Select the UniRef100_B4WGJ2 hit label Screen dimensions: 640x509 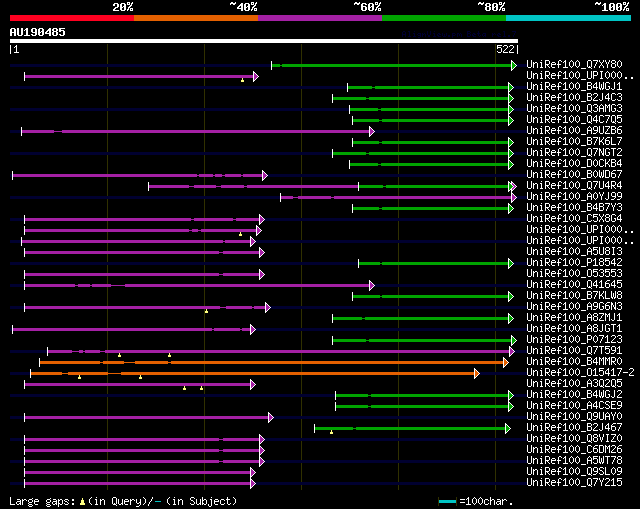point(574,395)
